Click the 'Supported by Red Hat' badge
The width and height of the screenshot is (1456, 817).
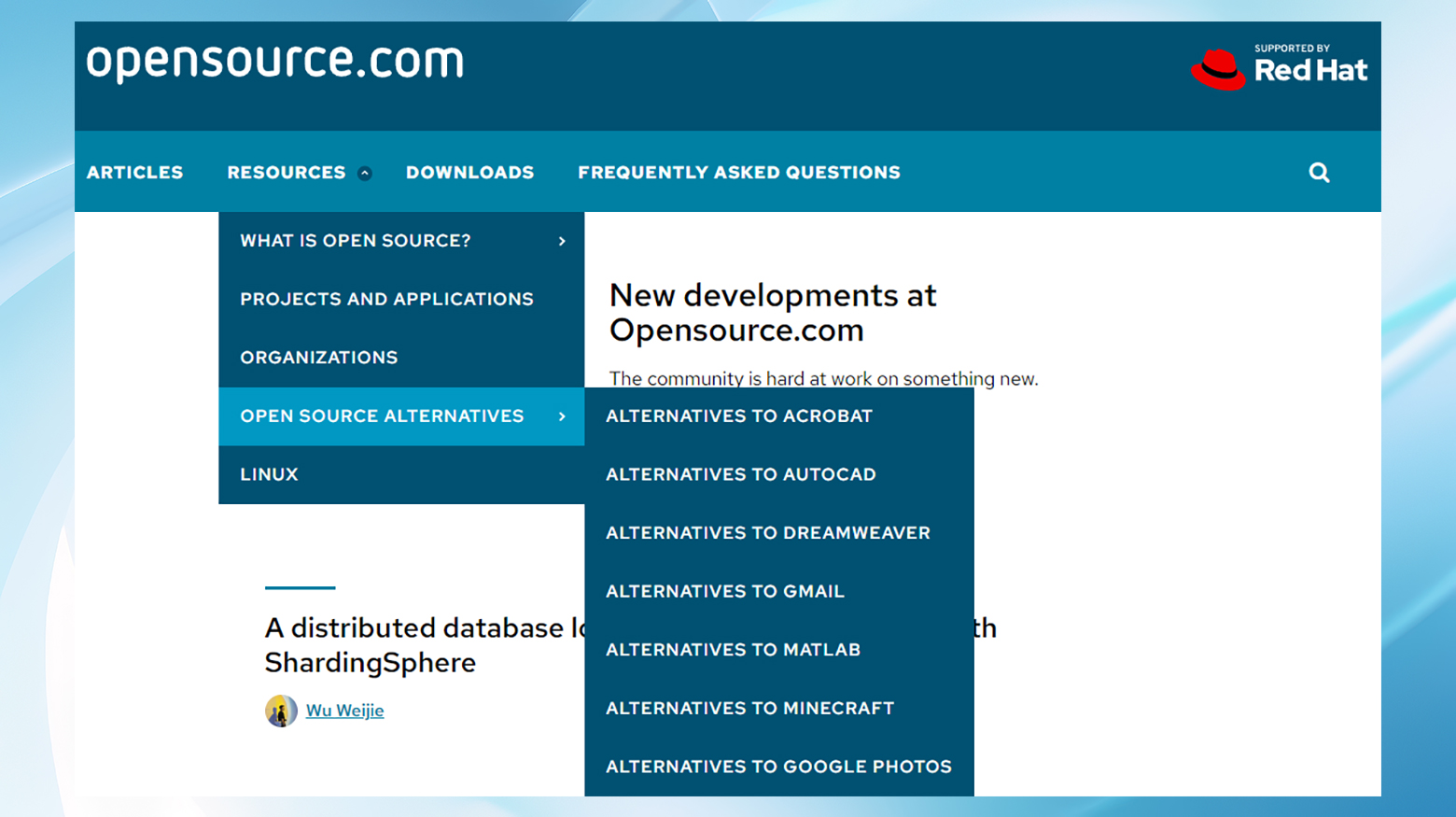coord(1279,66)
